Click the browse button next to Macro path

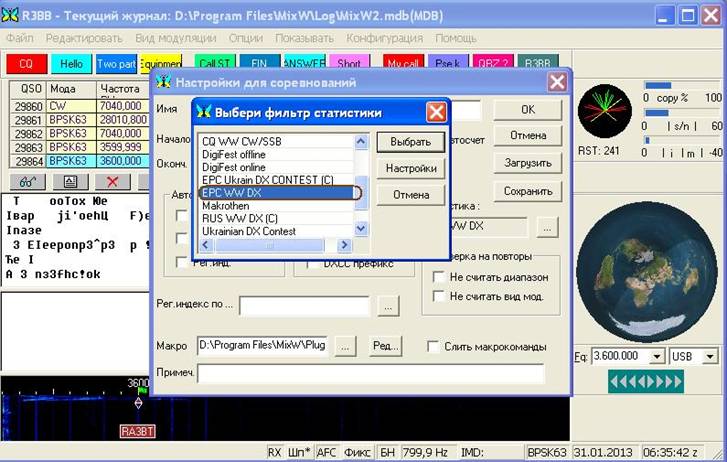coord(343,346)
